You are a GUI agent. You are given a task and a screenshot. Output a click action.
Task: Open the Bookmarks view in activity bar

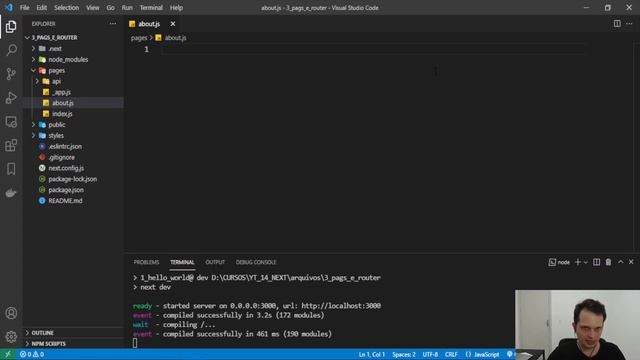pyautogui.click(x=11, y=169)
